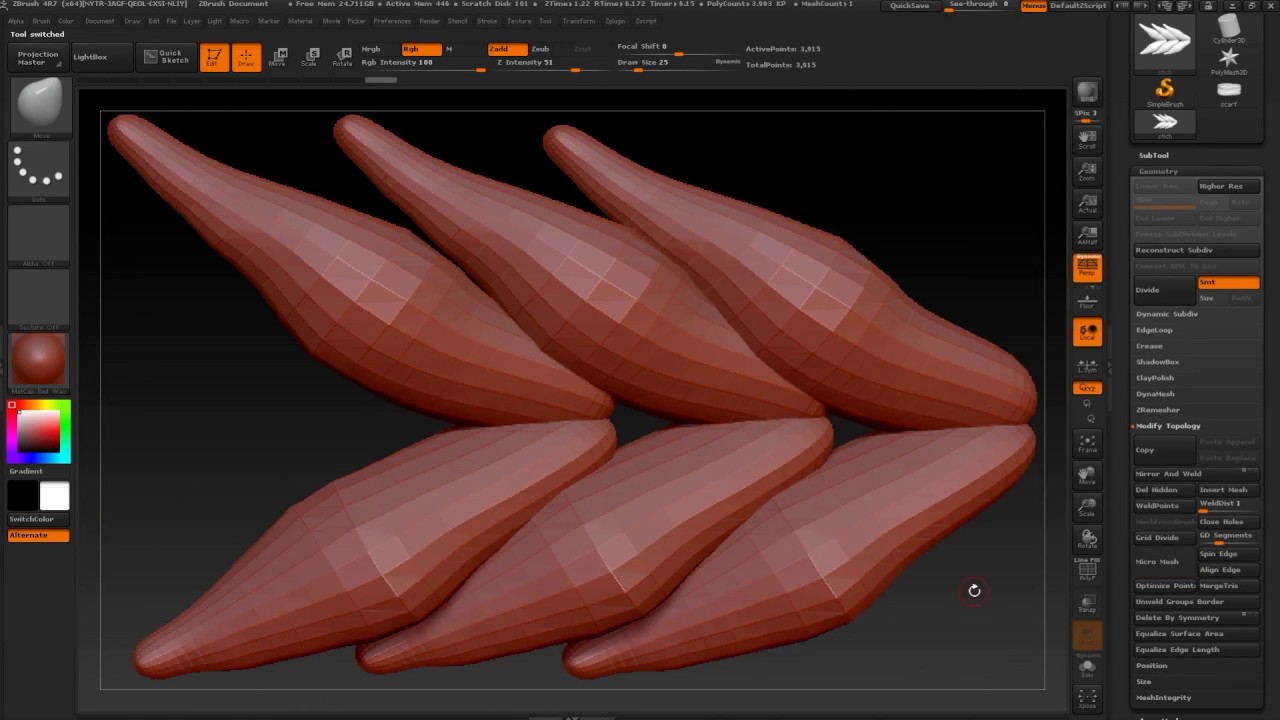The height and width of the screenshot is (720, 1280).
Task: Expand the Dynamic Subdiv section
Action: [1166, 314]
